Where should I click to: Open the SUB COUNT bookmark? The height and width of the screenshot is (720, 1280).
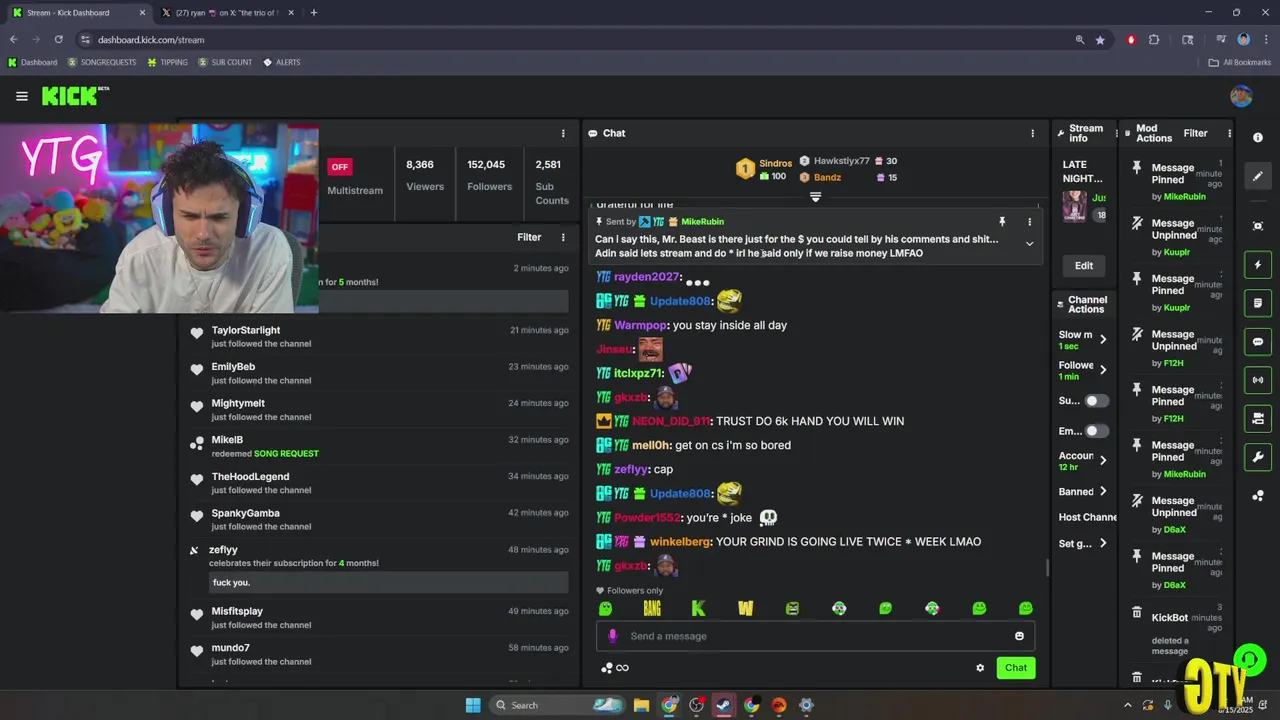pyautogui.click(x=225, y=62)
